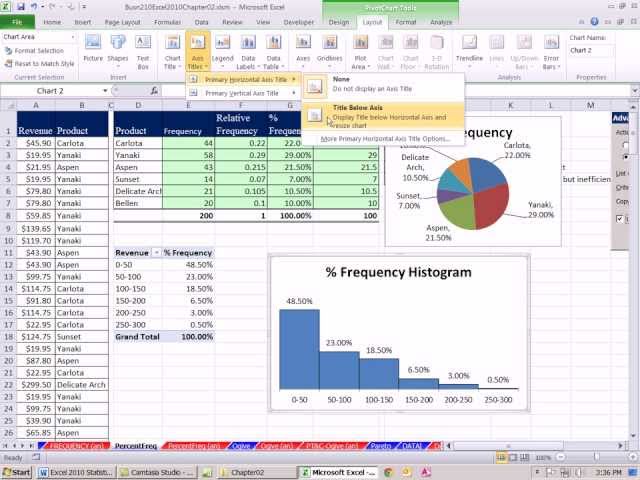Open Excel Help question mark icon
This screenshot has height=480, width=640.
pyautogui.click(x=594, y=22)
